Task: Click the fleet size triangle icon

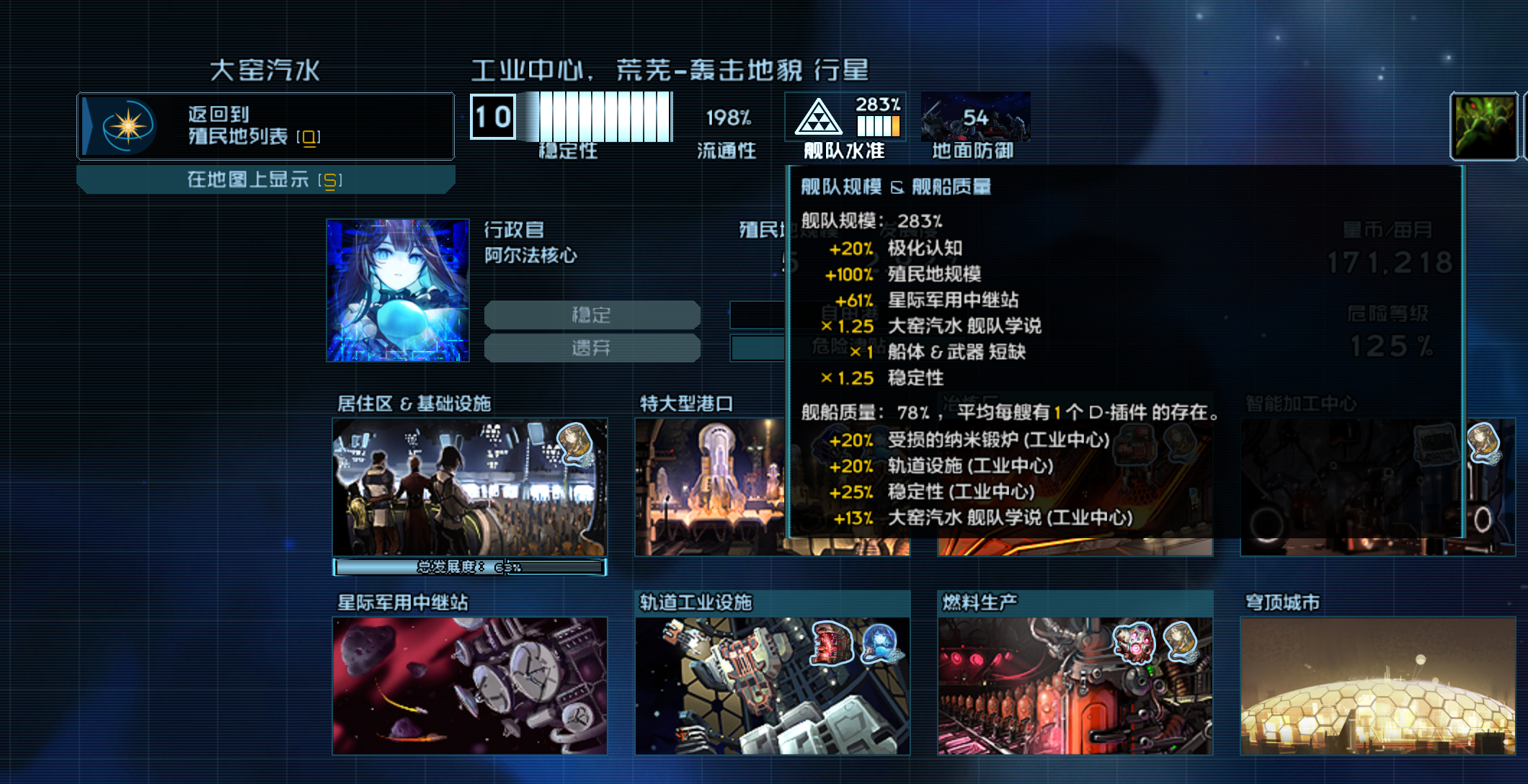Action: pos(818,116)
